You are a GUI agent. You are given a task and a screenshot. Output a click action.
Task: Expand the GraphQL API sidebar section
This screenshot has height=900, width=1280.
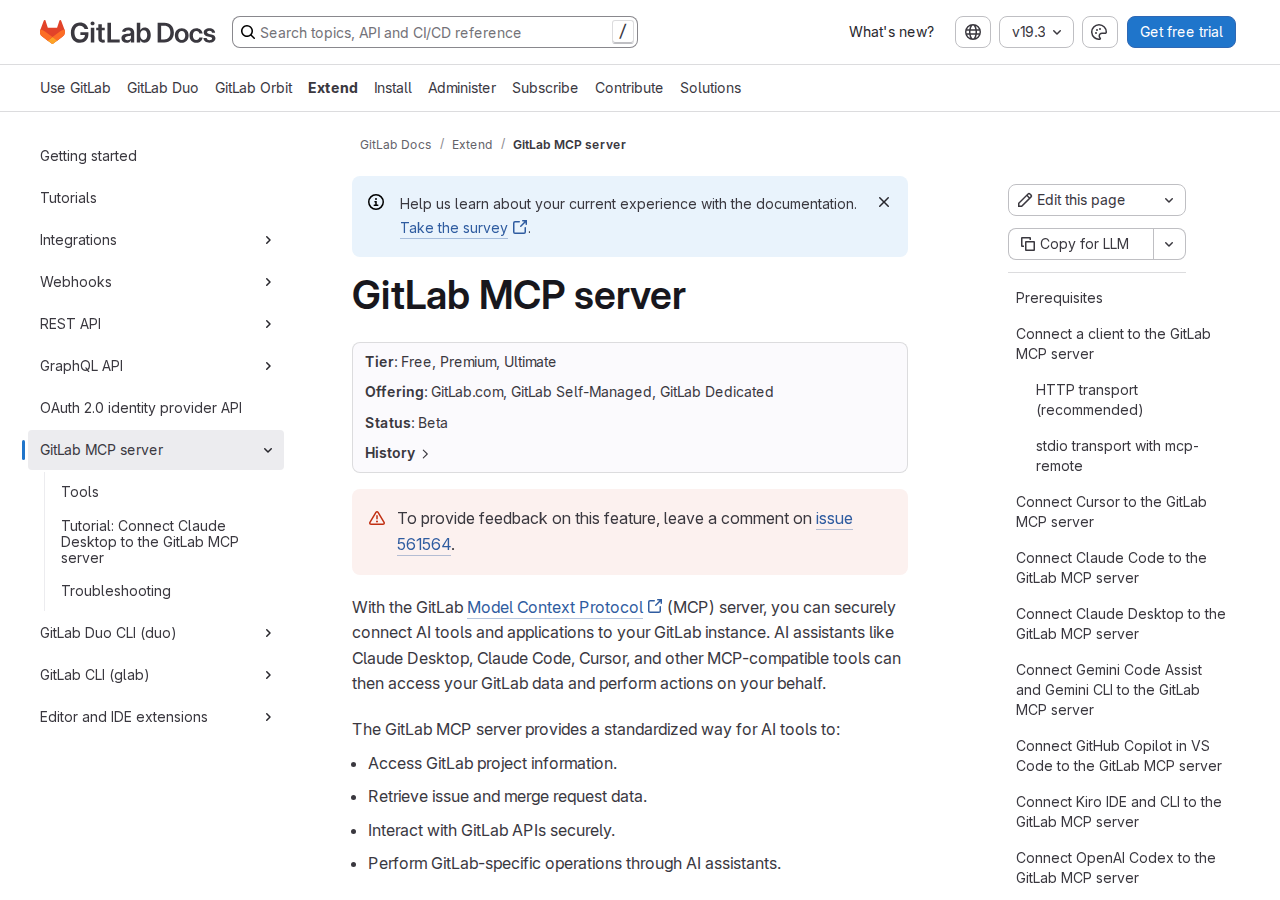pyautogui.click(x=268, y=366)
